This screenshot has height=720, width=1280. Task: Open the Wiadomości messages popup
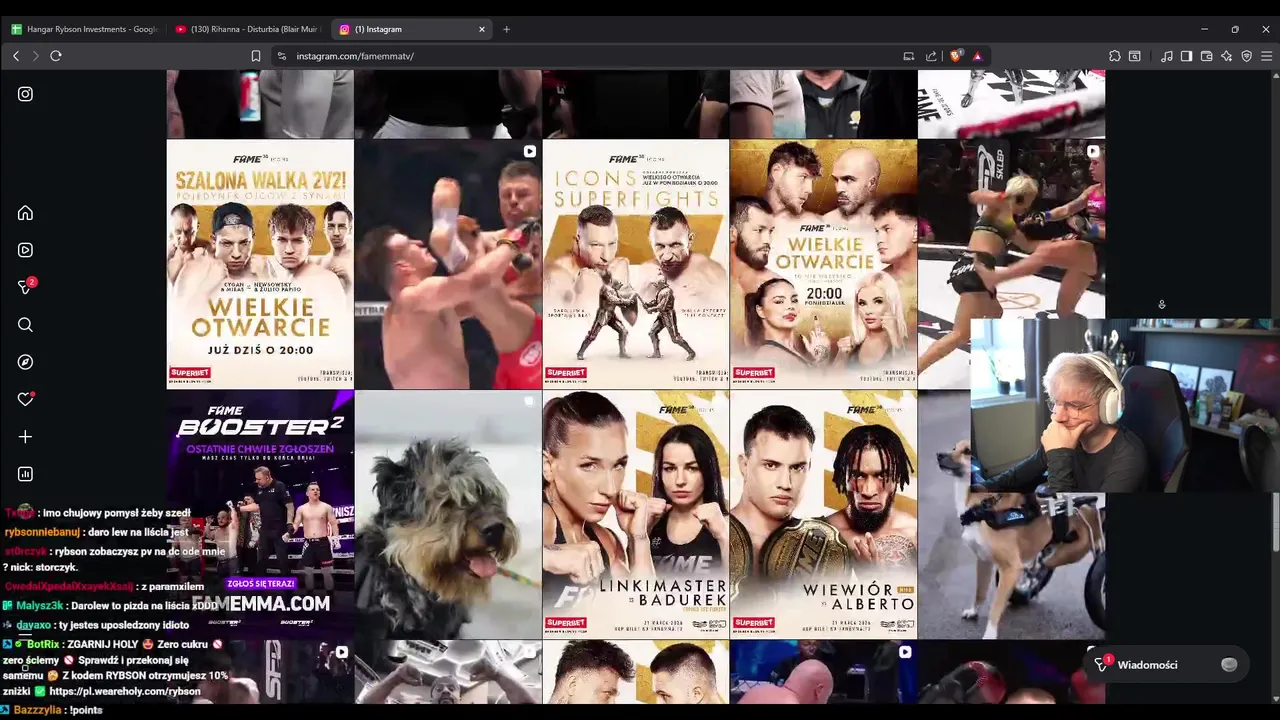click(x=1168, y=665)
